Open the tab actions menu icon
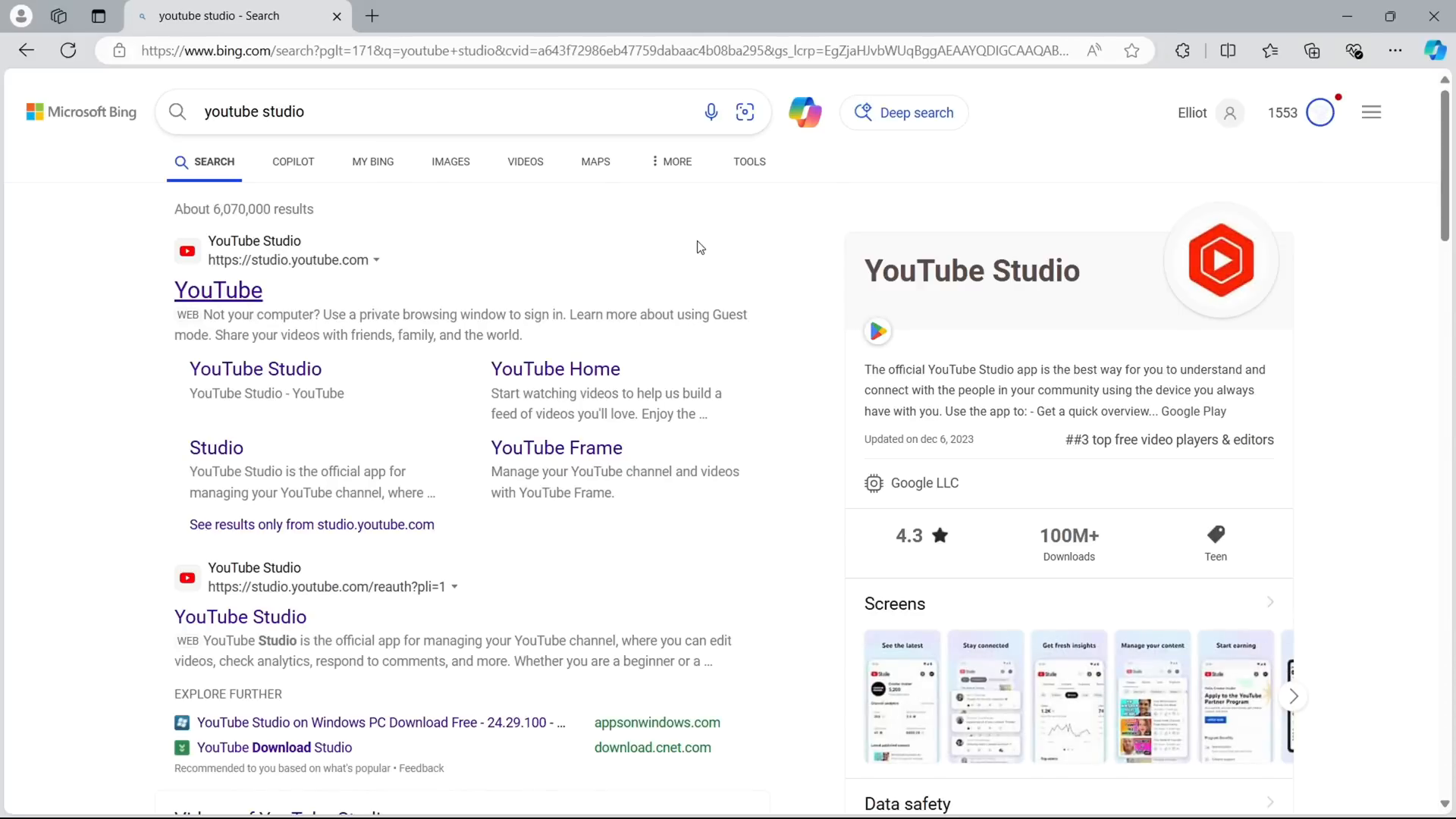The image size is (1456, 819). coord(99,16)
